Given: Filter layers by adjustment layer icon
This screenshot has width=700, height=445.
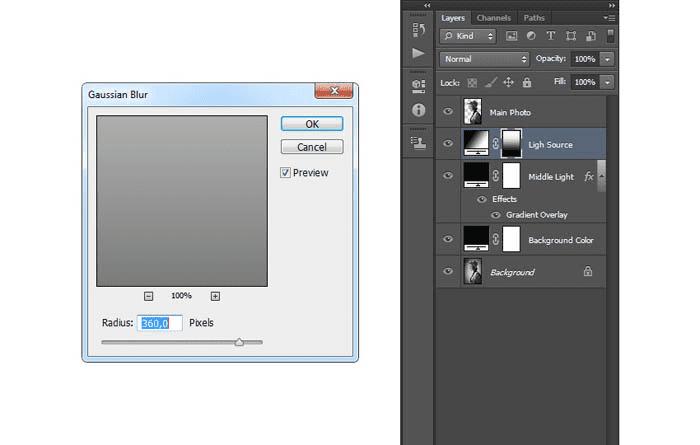Looking at the screenshot, I should click(x=531, y=36).
